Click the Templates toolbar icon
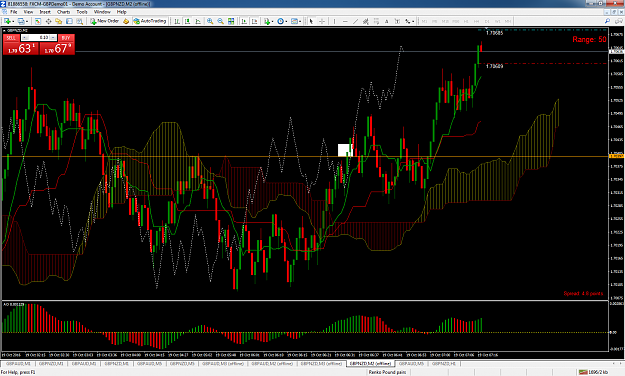The width and height of the screenshot is (625, 376). (294, 21)
